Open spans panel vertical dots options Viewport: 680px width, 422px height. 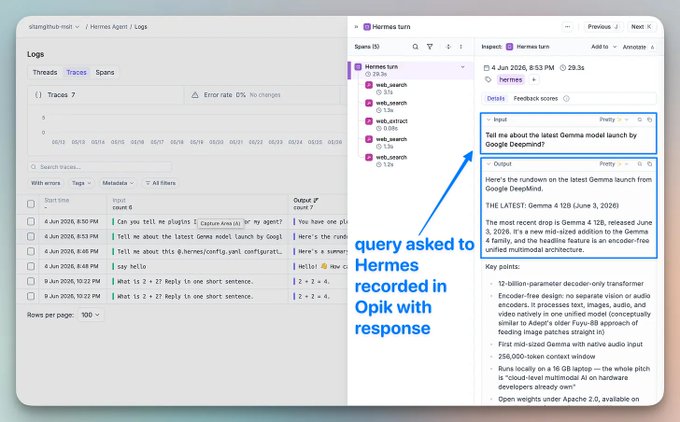coord(461,47)
